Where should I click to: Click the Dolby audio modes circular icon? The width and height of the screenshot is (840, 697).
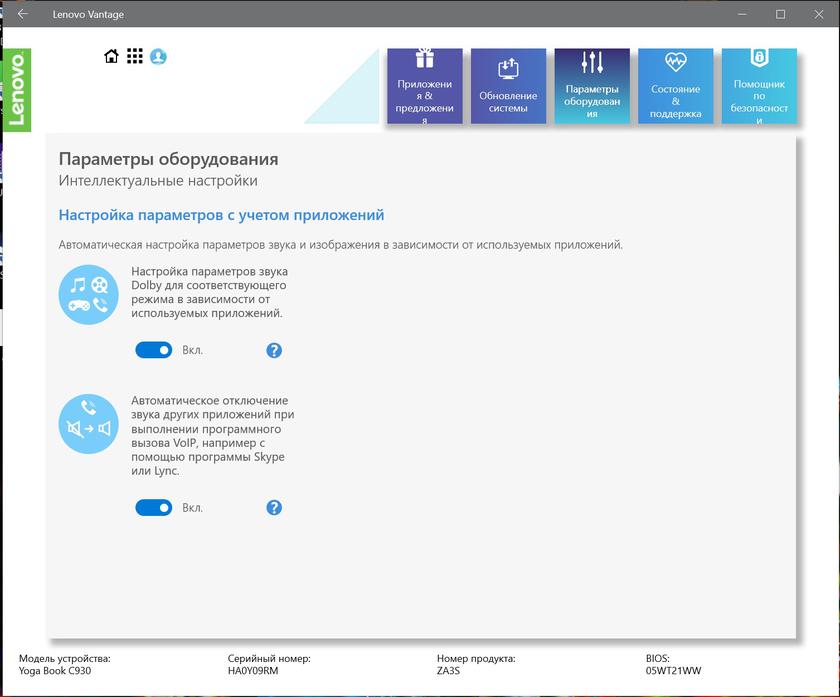pyautogui.click(x=89, y=294)
